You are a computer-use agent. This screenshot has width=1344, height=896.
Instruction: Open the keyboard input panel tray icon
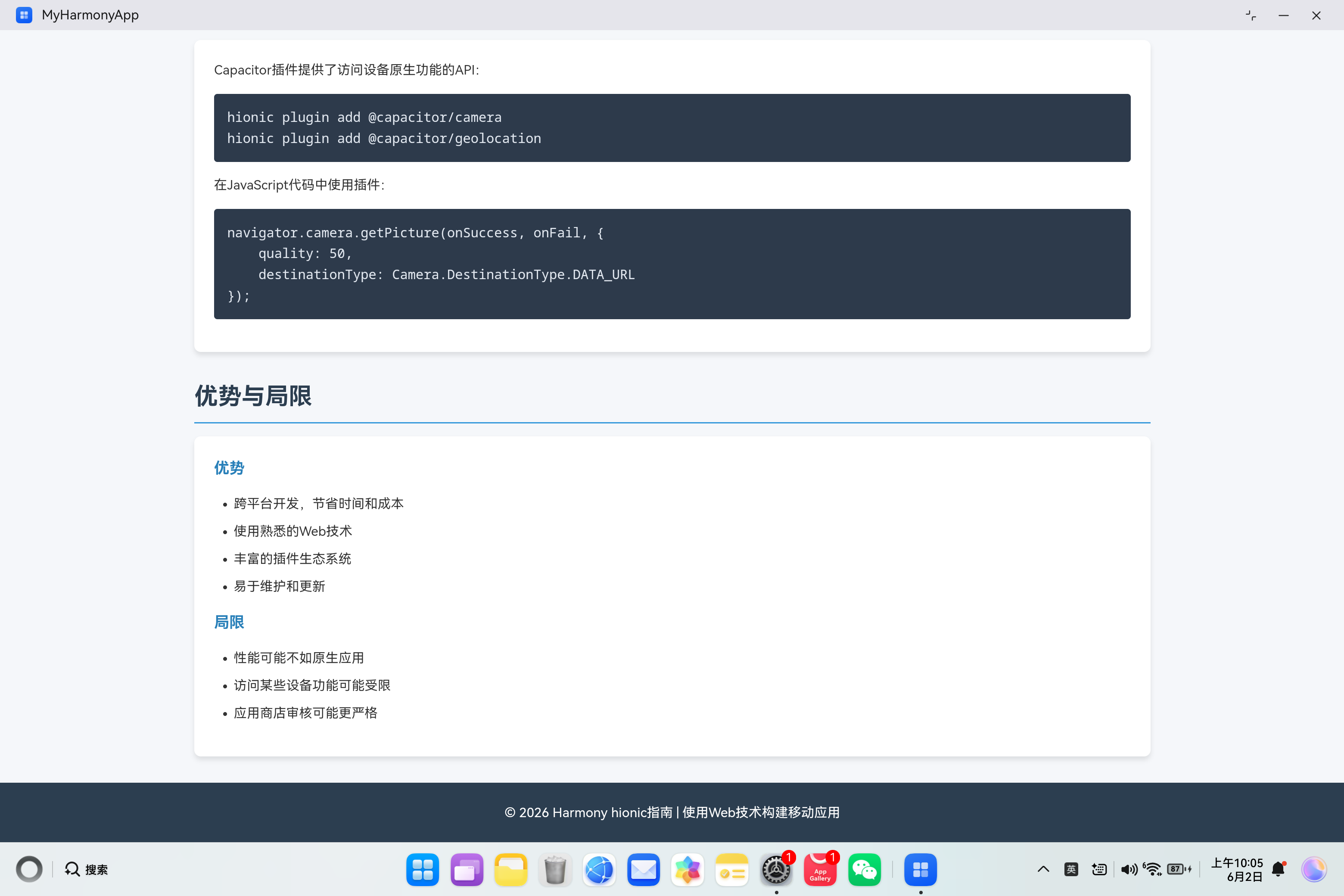click(1099, 869)
